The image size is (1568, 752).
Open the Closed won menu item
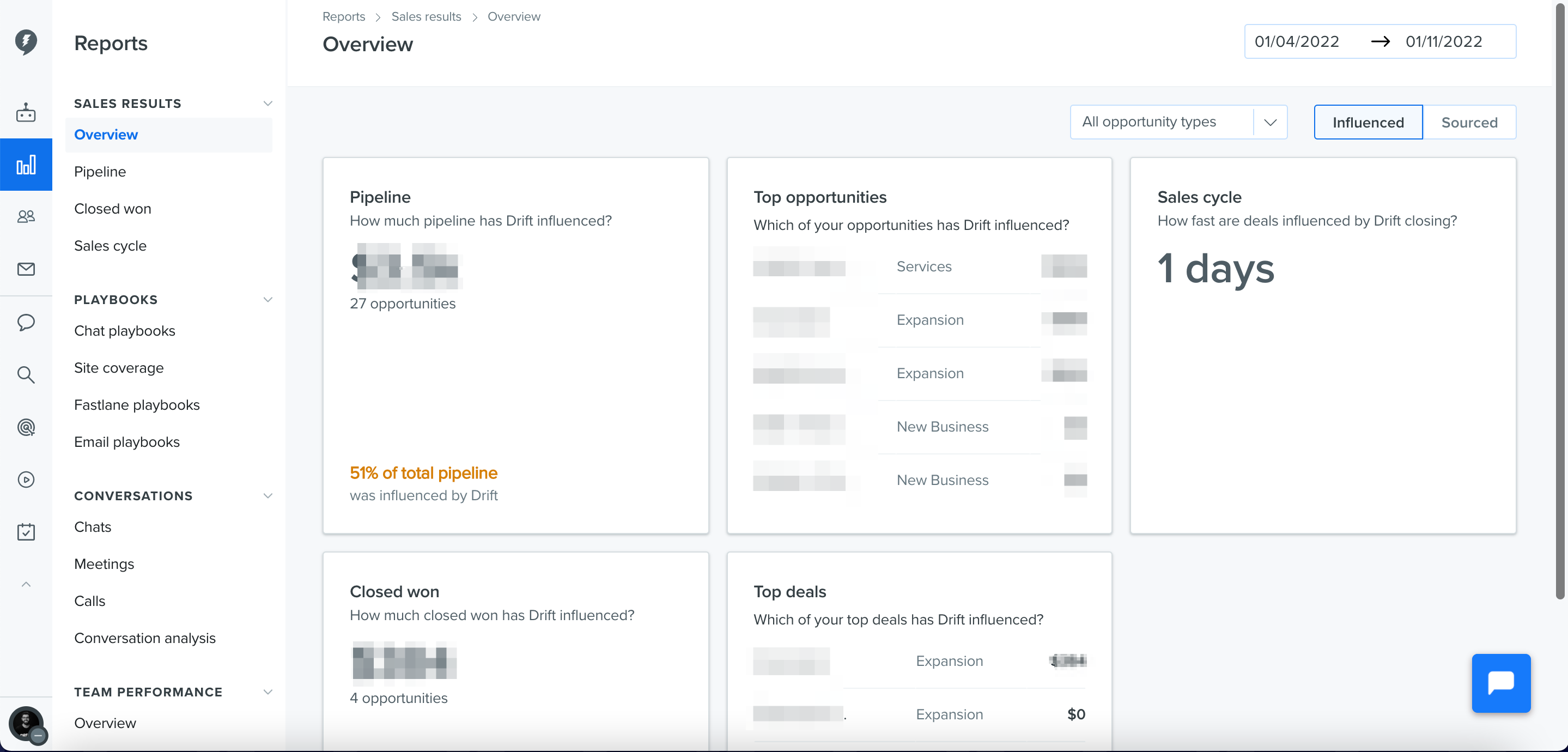[113, 209]
